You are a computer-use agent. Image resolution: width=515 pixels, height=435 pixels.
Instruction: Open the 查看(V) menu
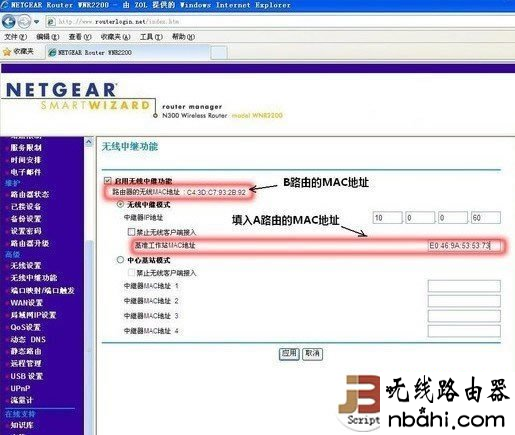(80, 37)
